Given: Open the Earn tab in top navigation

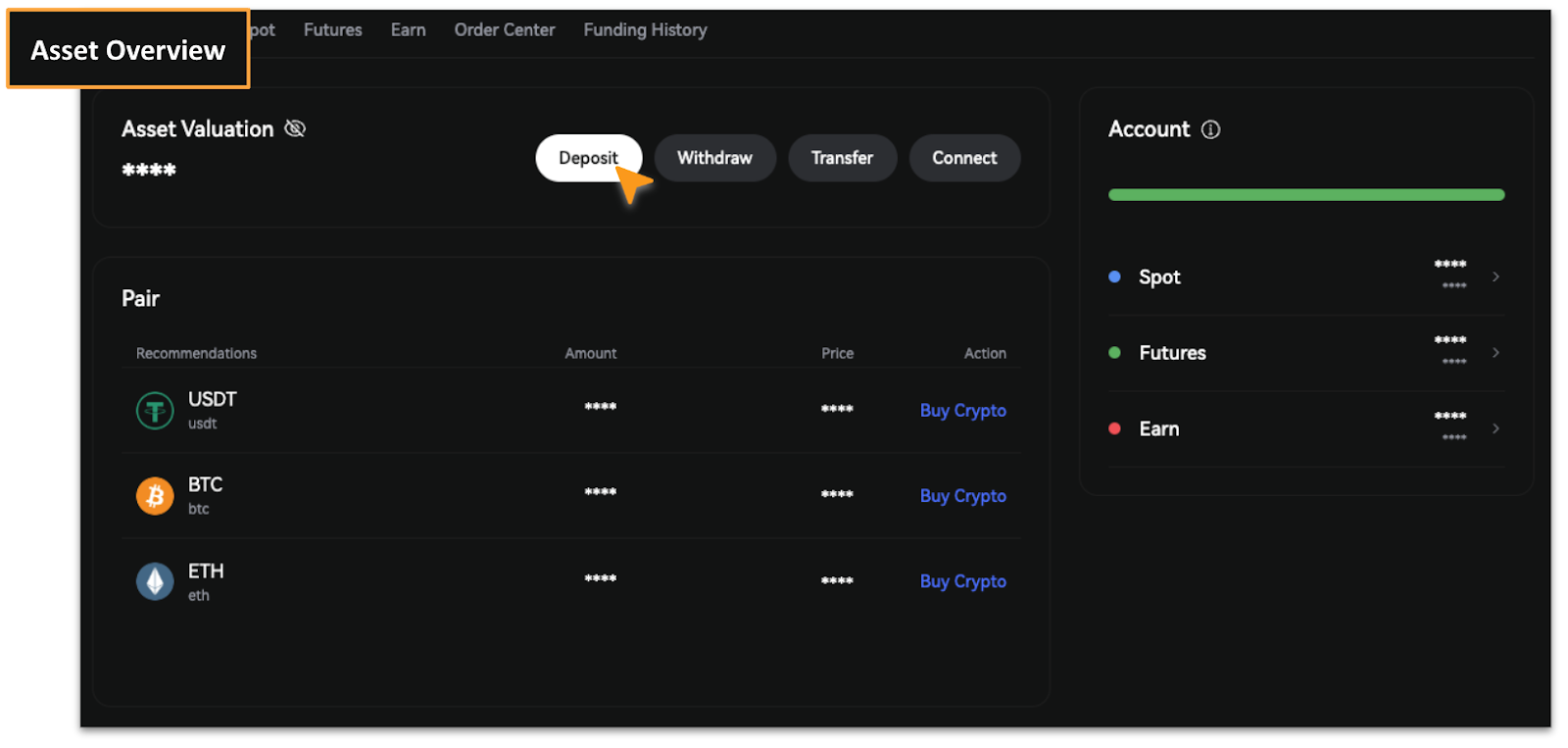Looking at the screenshot, I should tap(408, 30).
